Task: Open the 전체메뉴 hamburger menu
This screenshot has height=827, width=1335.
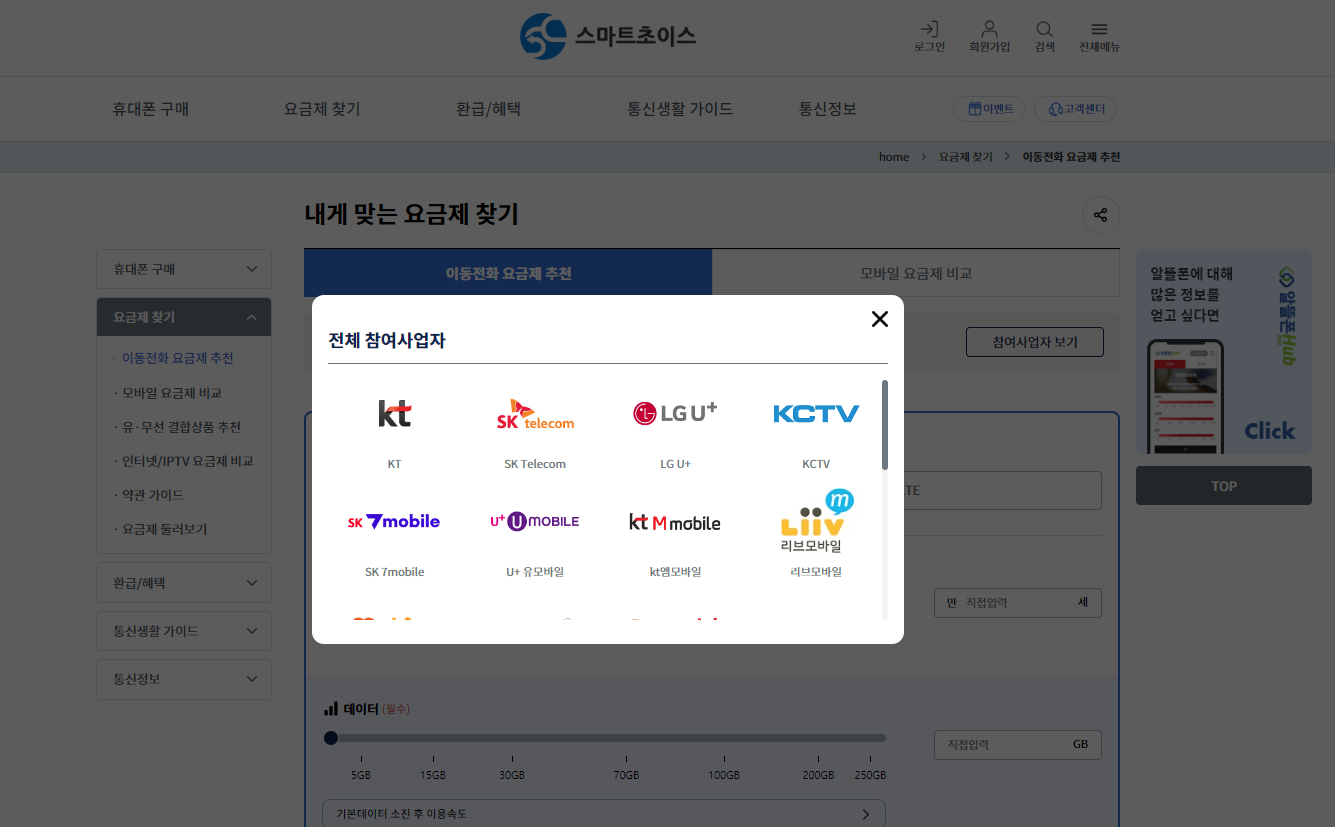Action: point(1099,36)
